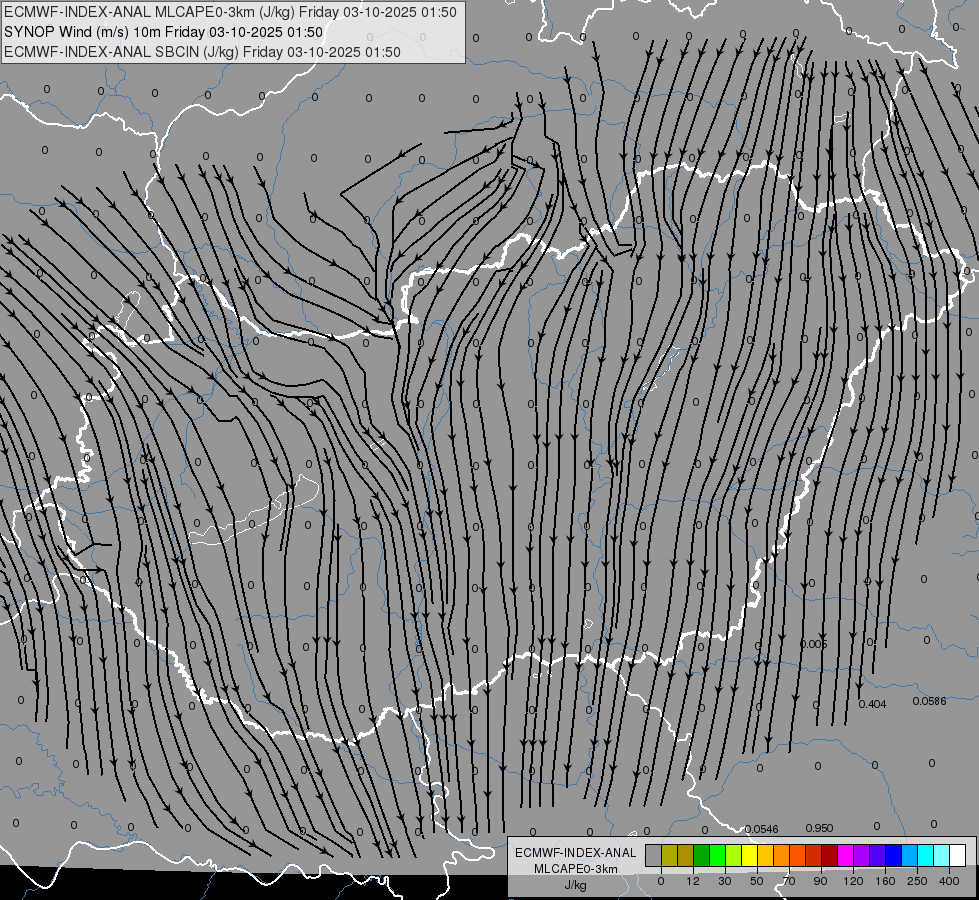Click the SYNOP Wind 10m title line
Viewport: 979px width, 900px height.
pos(164,32)
